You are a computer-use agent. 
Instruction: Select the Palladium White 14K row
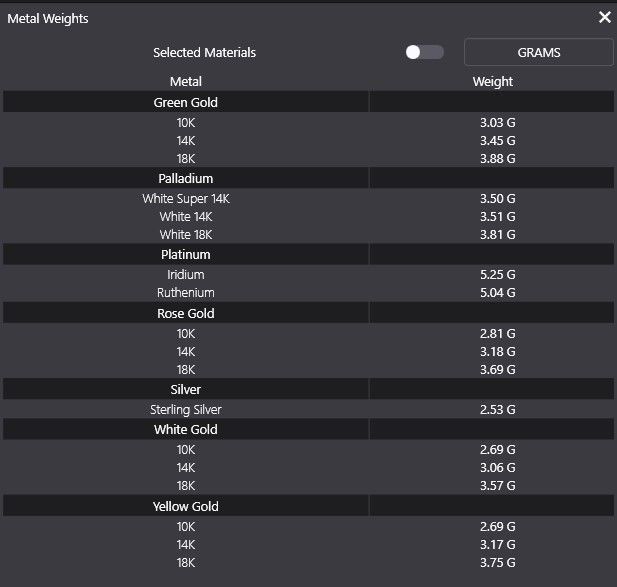(x=186, y=216)
